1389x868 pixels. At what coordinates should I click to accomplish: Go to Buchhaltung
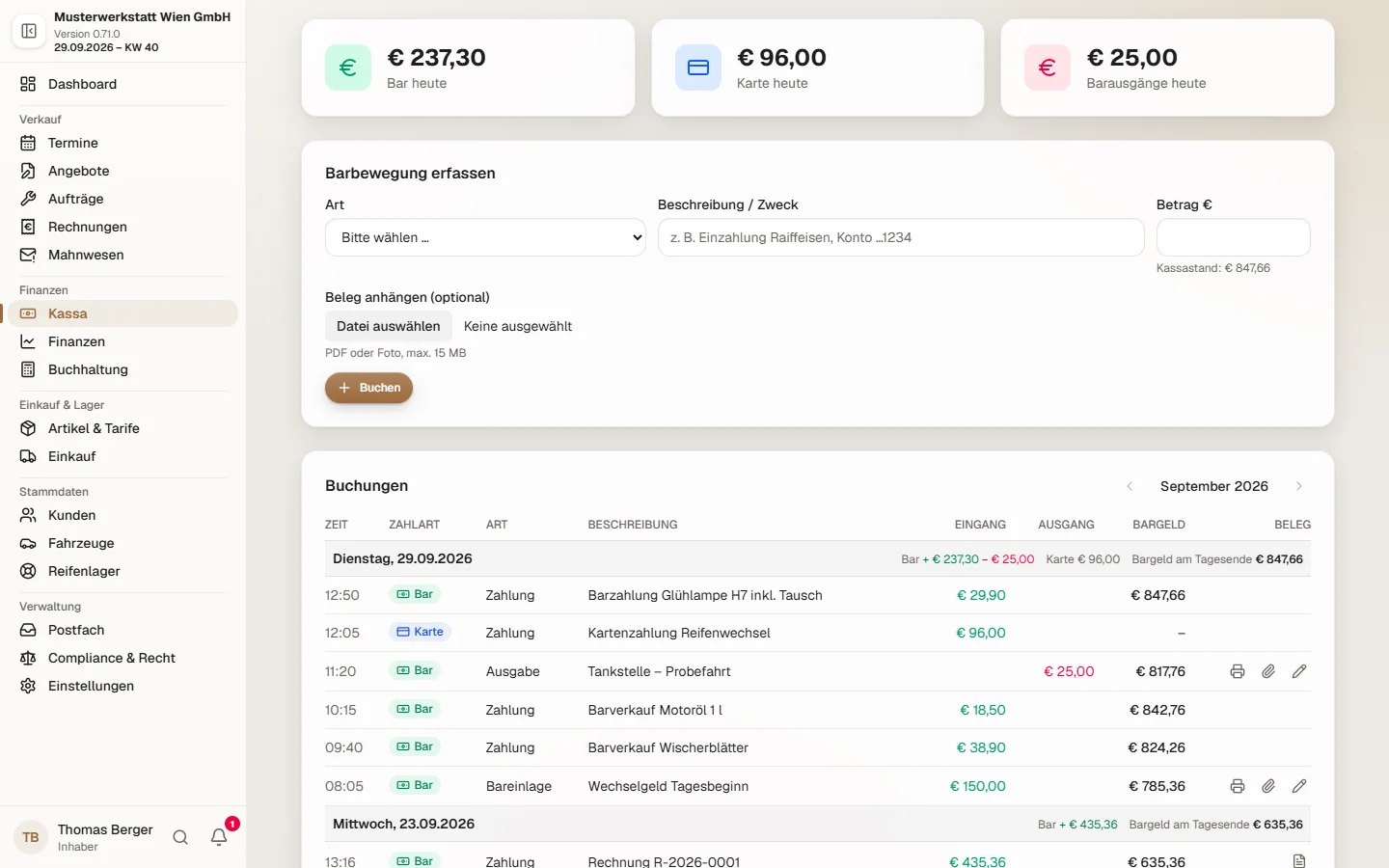pos(123,369)
